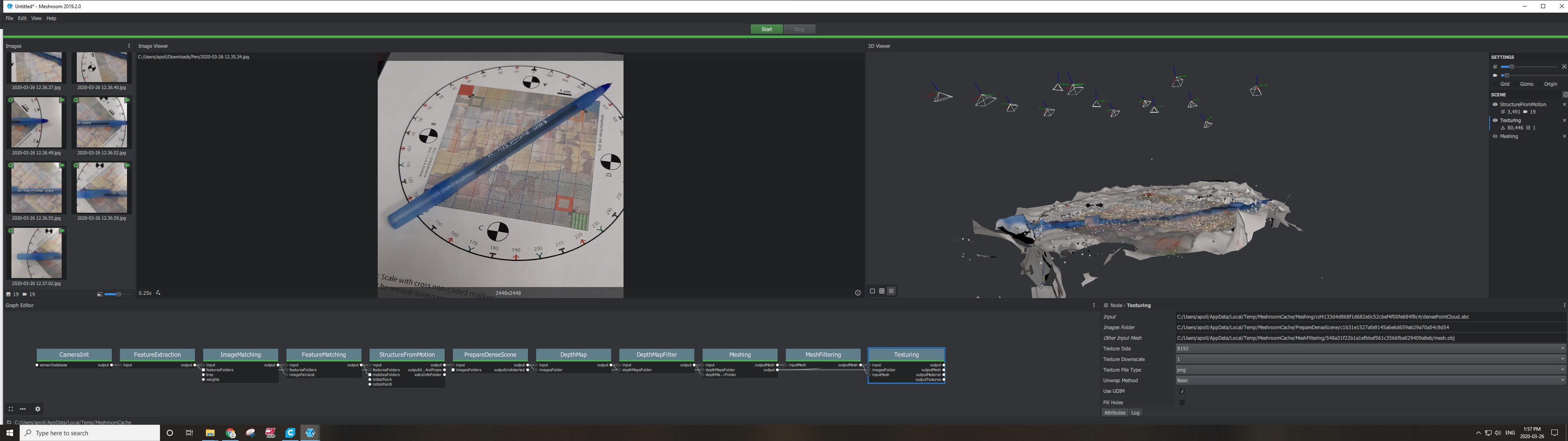Open the Texture Side dropdown

pyautogui.click(x=1370, y=348)
